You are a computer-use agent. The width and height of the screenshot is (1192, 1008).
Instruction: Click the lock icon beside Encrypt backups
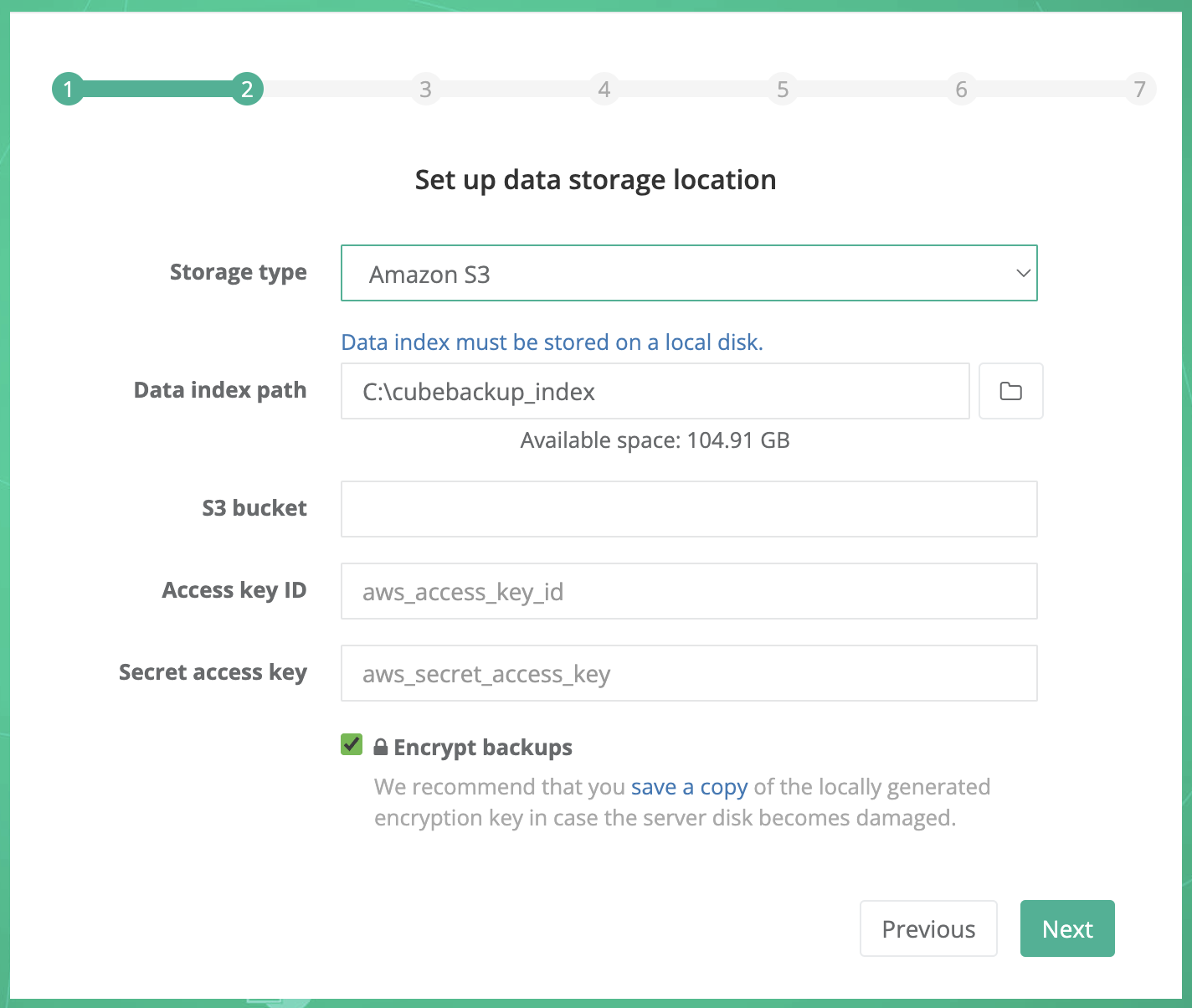click(x=381, y=746)
